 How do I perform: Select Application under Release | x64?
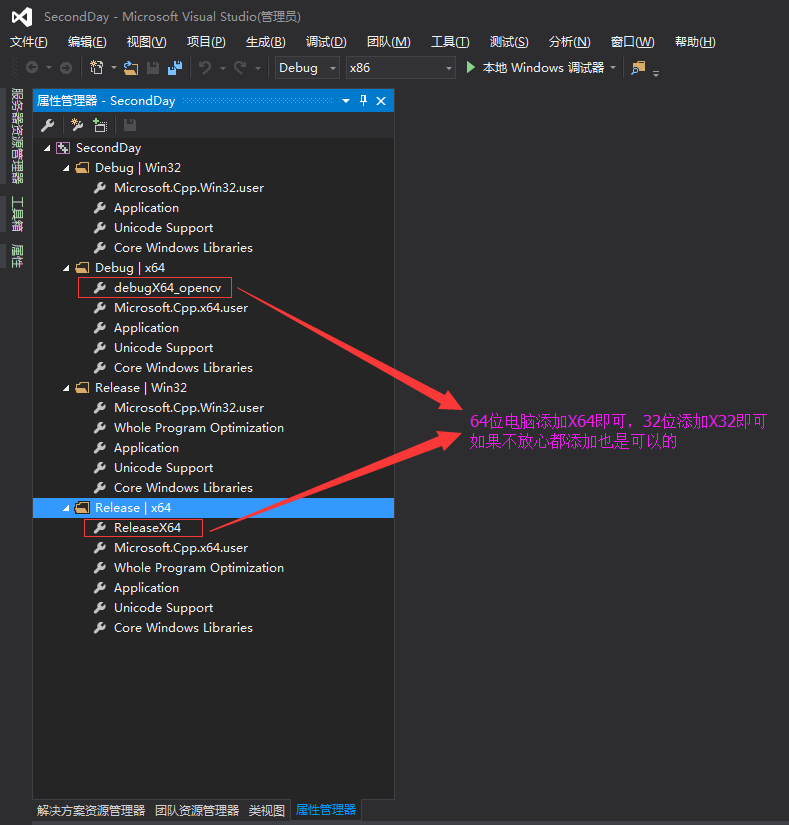[146, 588]
